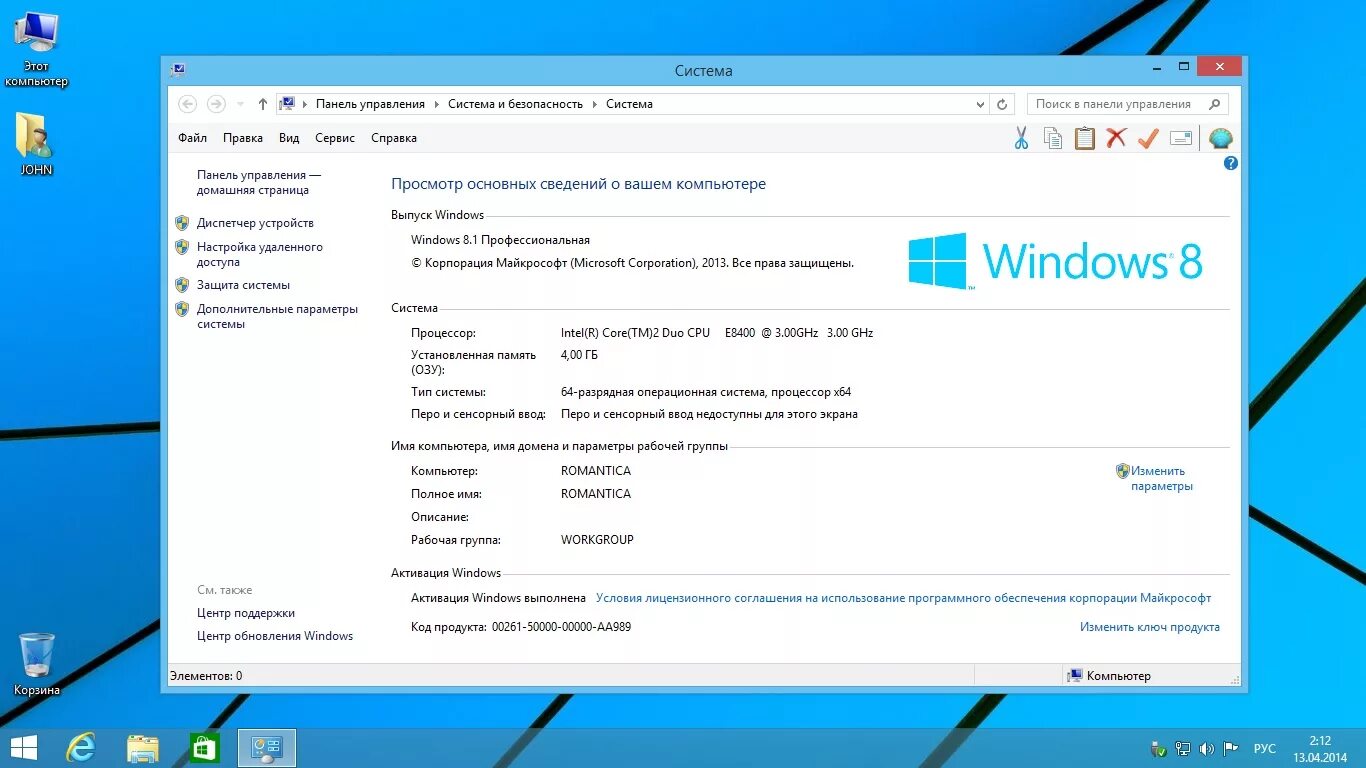1366x768 pixels.
Task: Click Панель управления breadcrumb
Action: [370, 104]
